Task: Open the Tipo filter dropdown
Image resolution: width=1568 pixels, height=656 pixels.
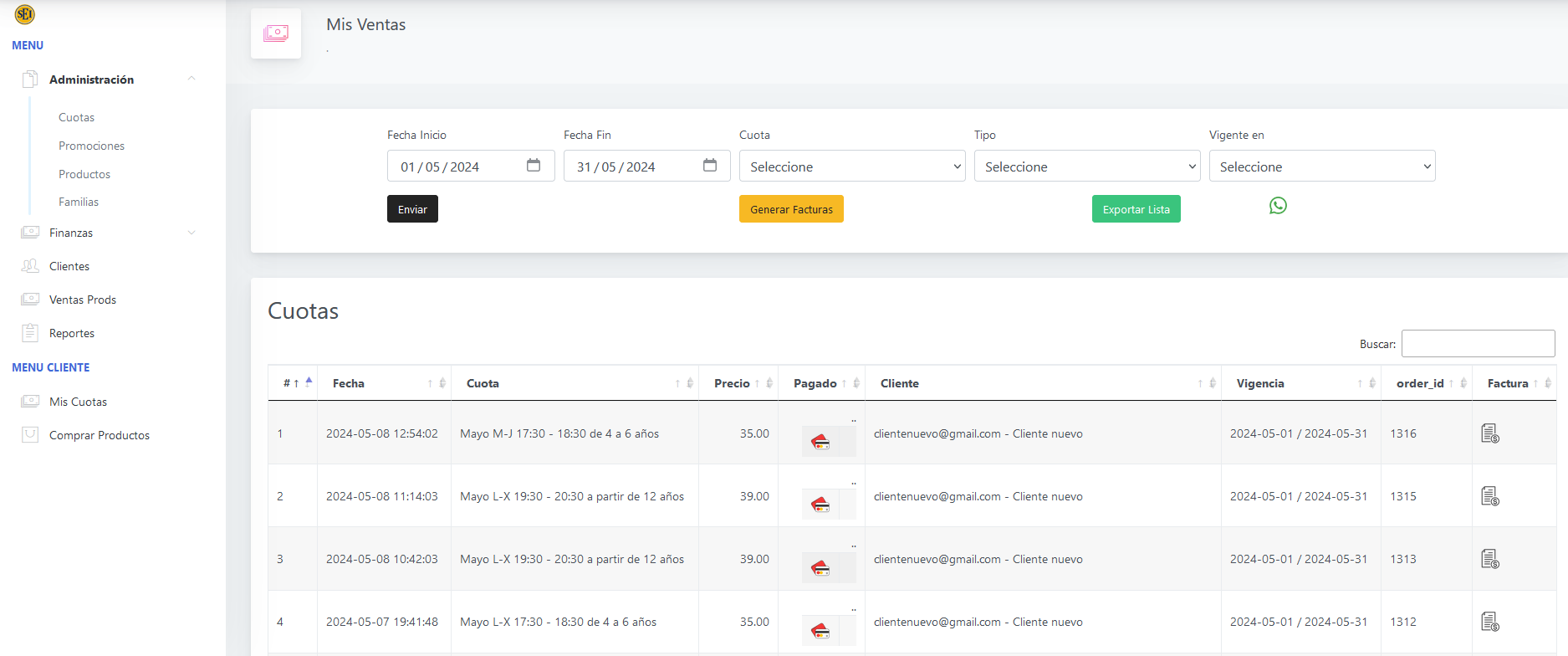Action: click(1087, 166)
